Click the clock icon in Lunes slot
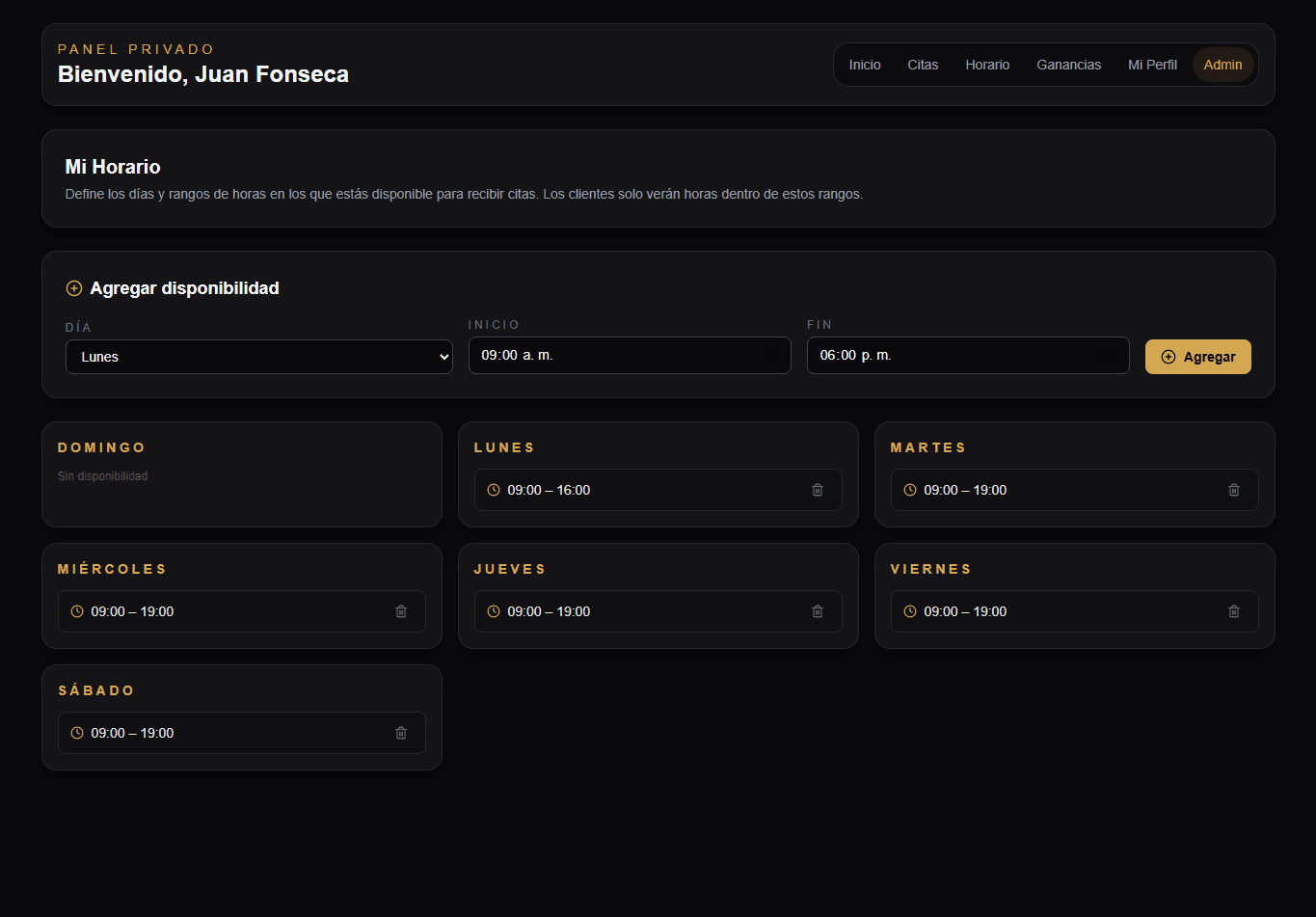The image size is (1316, 917). click(494, 490)
